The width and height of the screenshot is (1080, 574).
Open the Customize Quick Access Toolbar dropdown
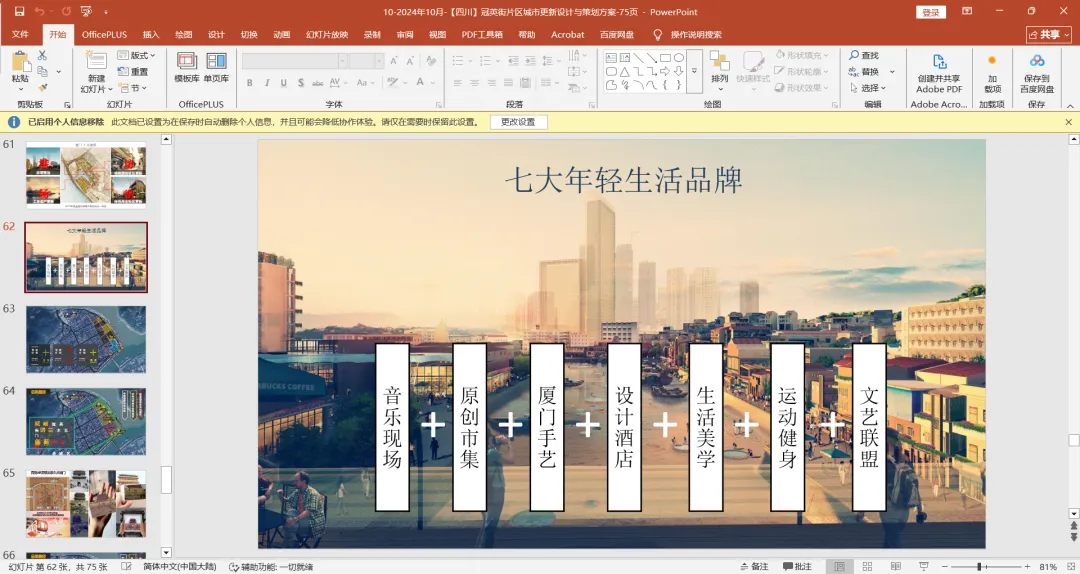(x=106, y=12)
